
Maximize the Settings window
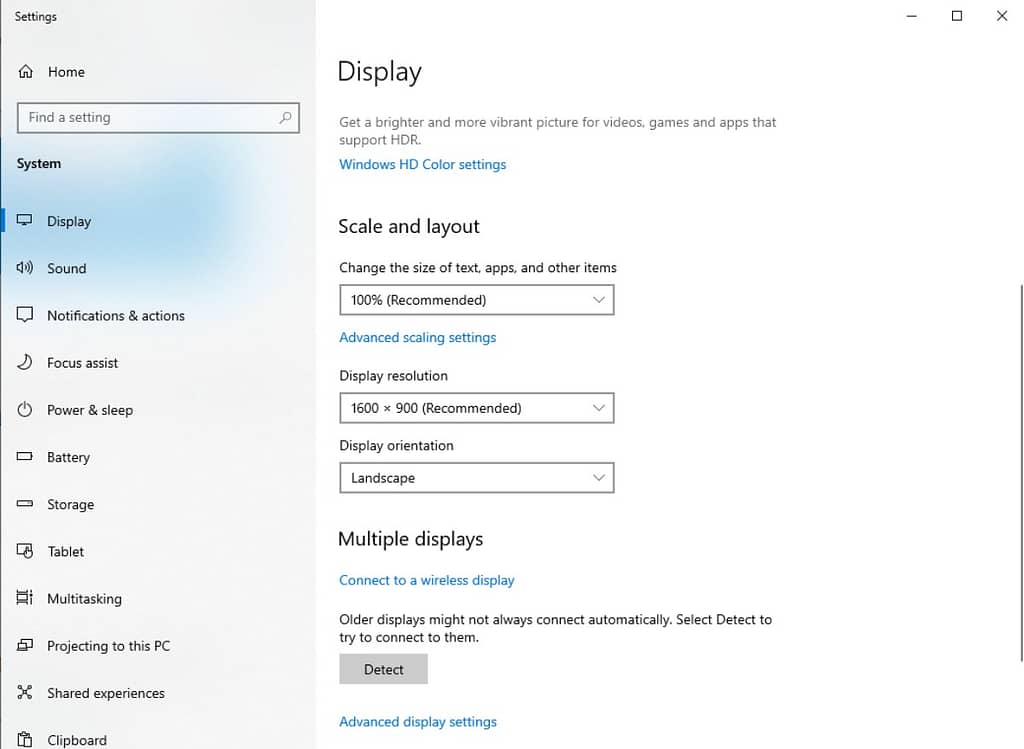click(x=957, y=16)
